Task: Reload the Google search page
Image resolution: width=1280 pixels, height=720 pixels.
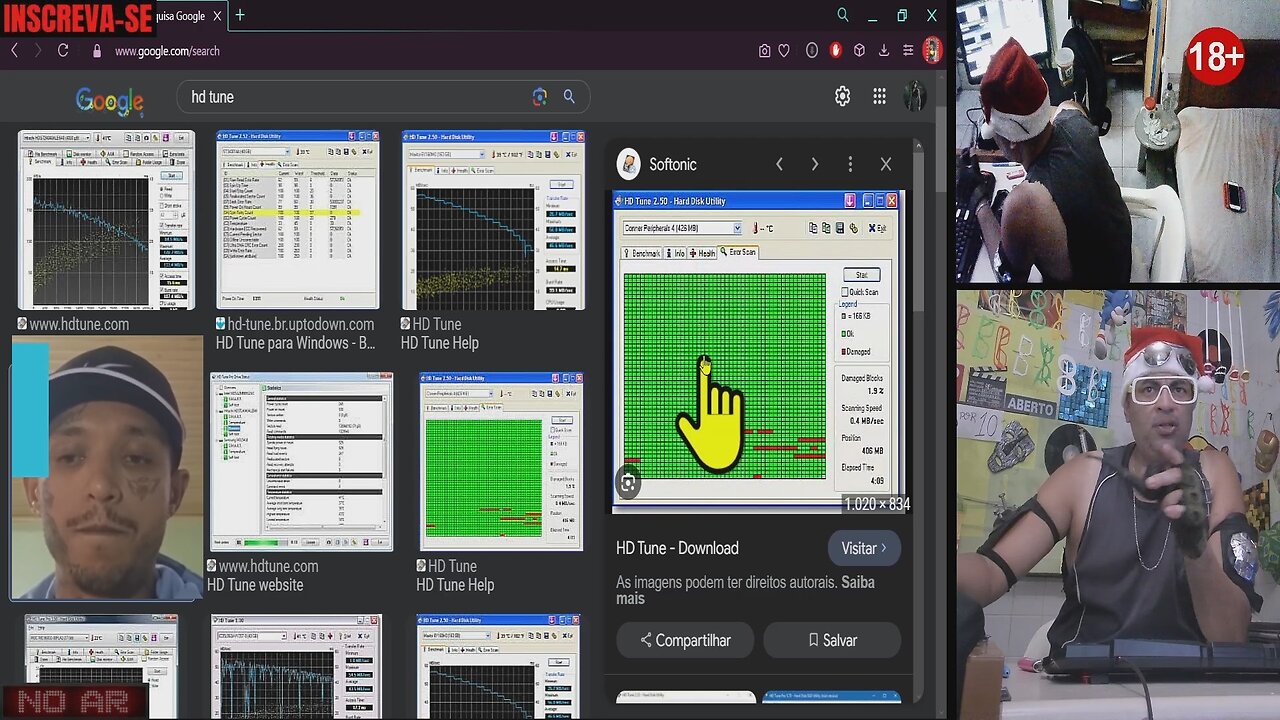Action: pyautogui.click(x=63, y=51)
